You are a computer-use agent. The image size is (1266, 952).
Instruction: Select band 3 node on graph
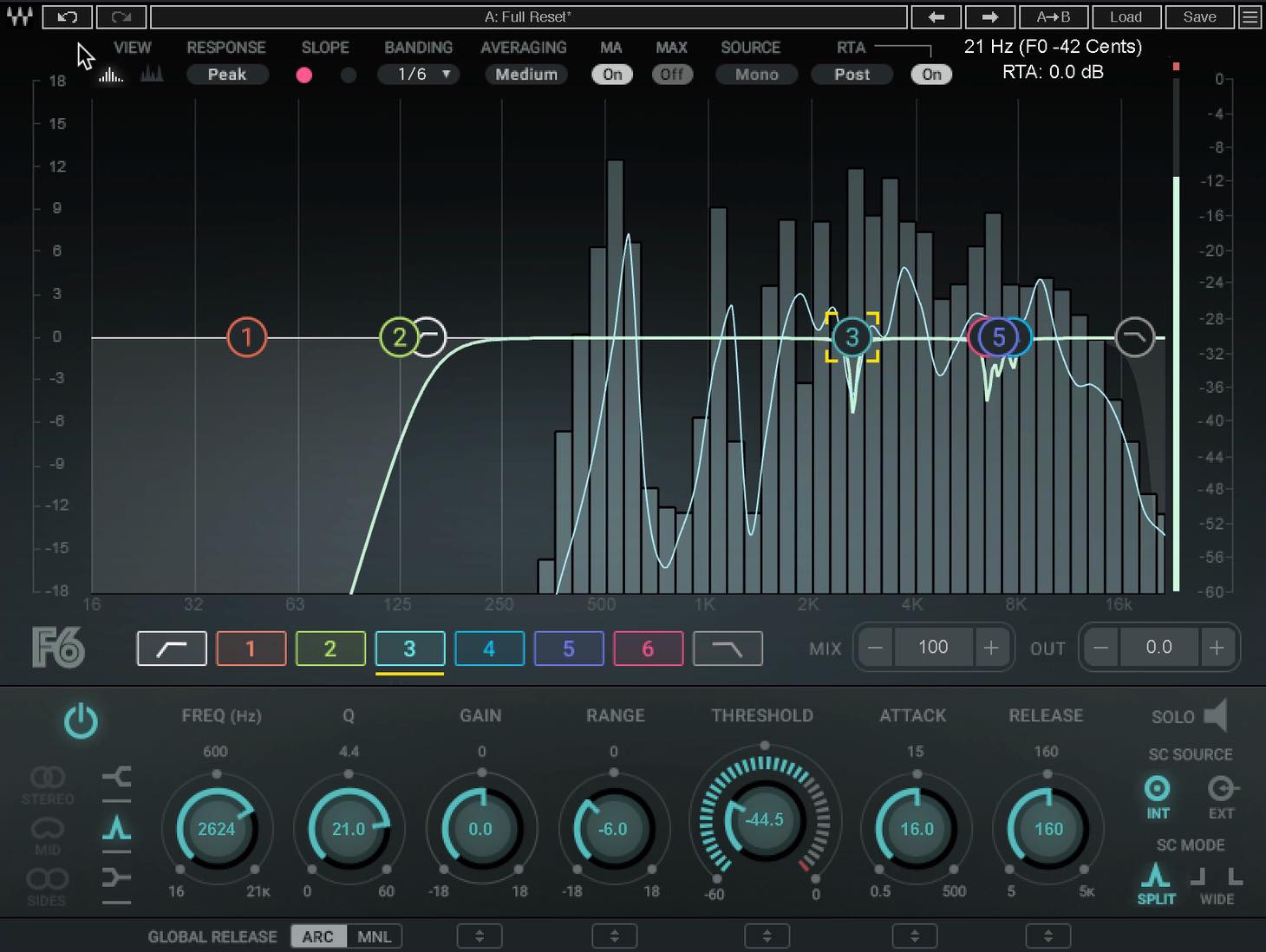pyautogui.click(x=852, y=337)
